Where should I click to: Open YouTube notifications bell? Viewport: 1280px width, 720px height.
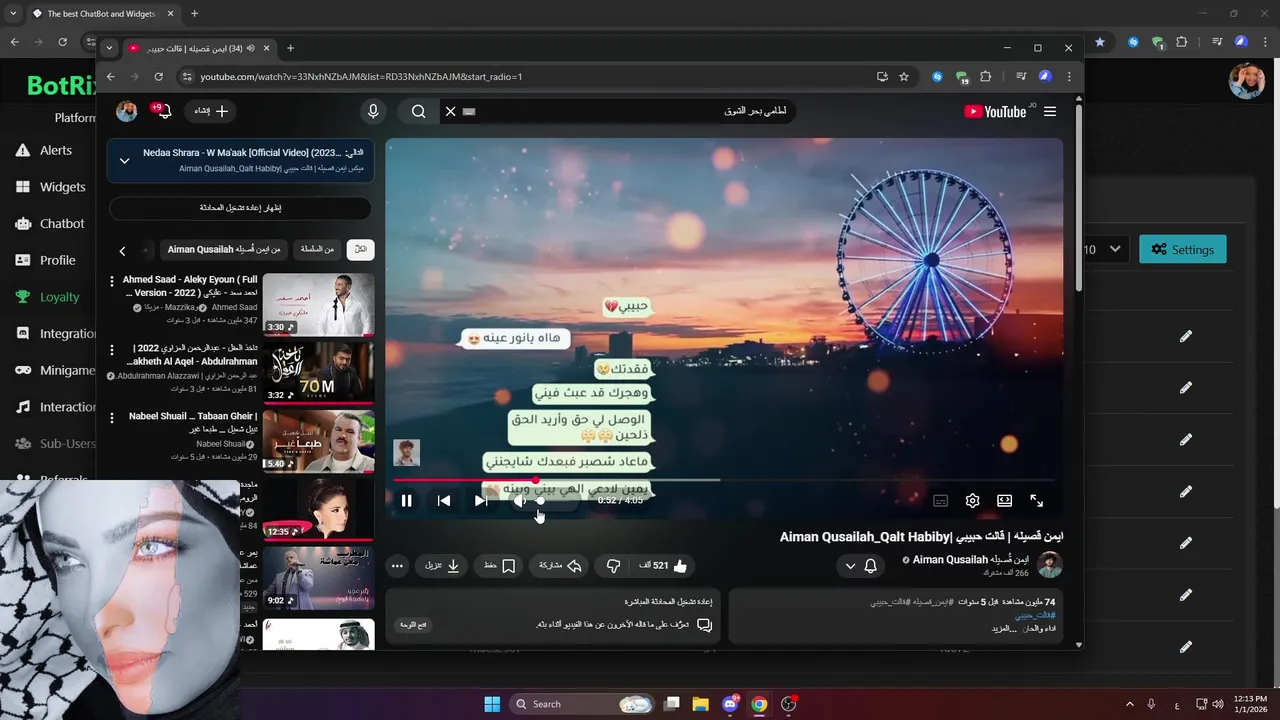[165, 111]
